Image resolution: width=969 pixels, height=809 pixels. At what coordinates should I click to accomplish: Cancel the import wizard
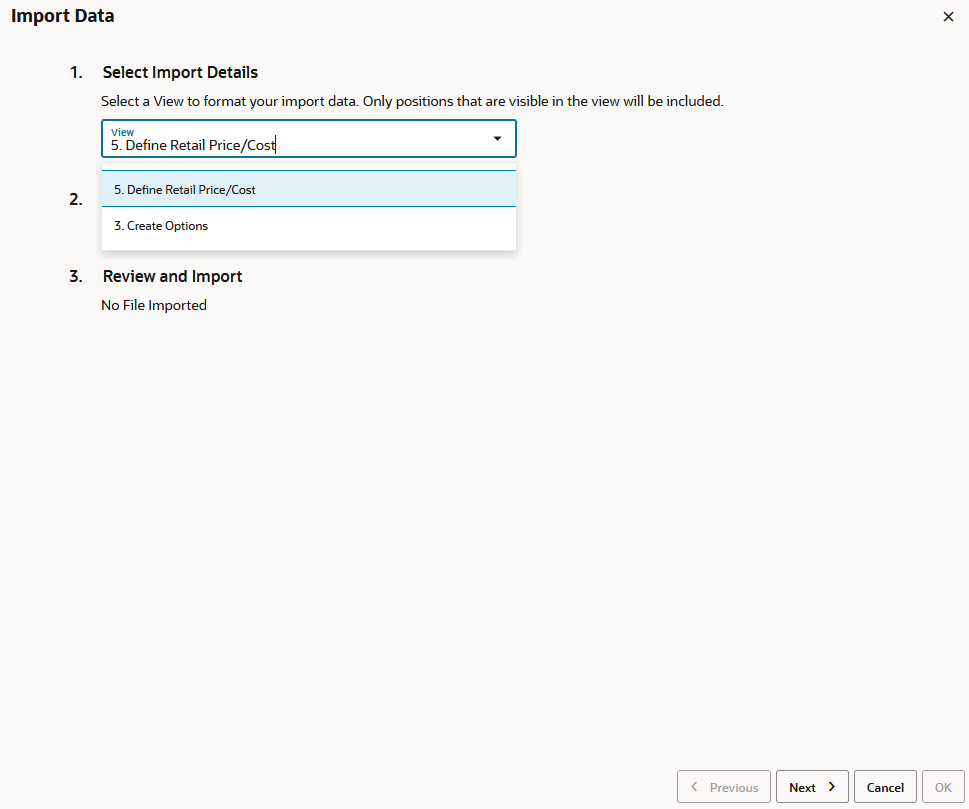884,787
